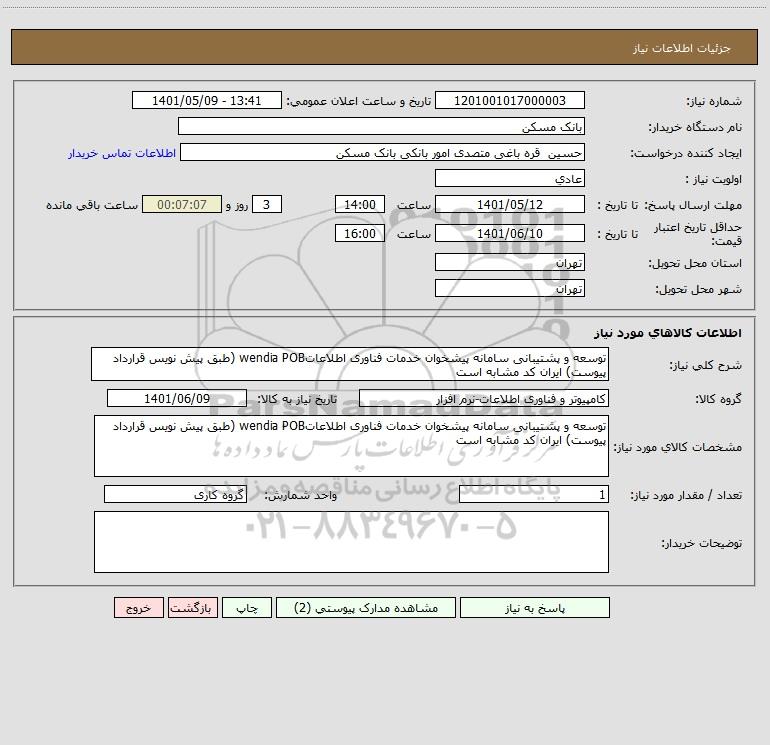Click the response deadline time 14:00
The image size is (770, 745).
(x=359, y=204)
